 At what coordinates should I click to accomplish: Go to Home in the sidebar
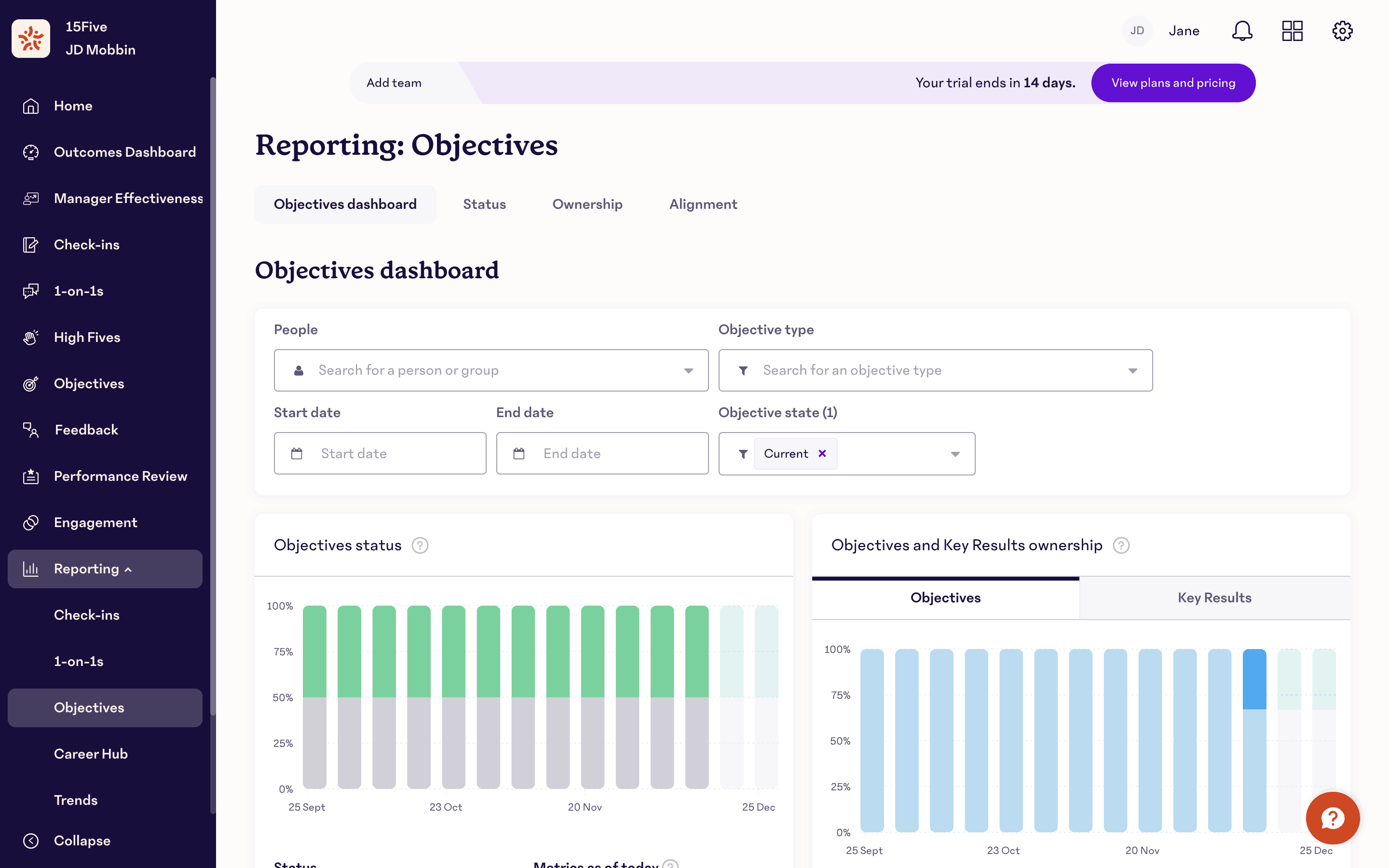(x=105, y=106)
